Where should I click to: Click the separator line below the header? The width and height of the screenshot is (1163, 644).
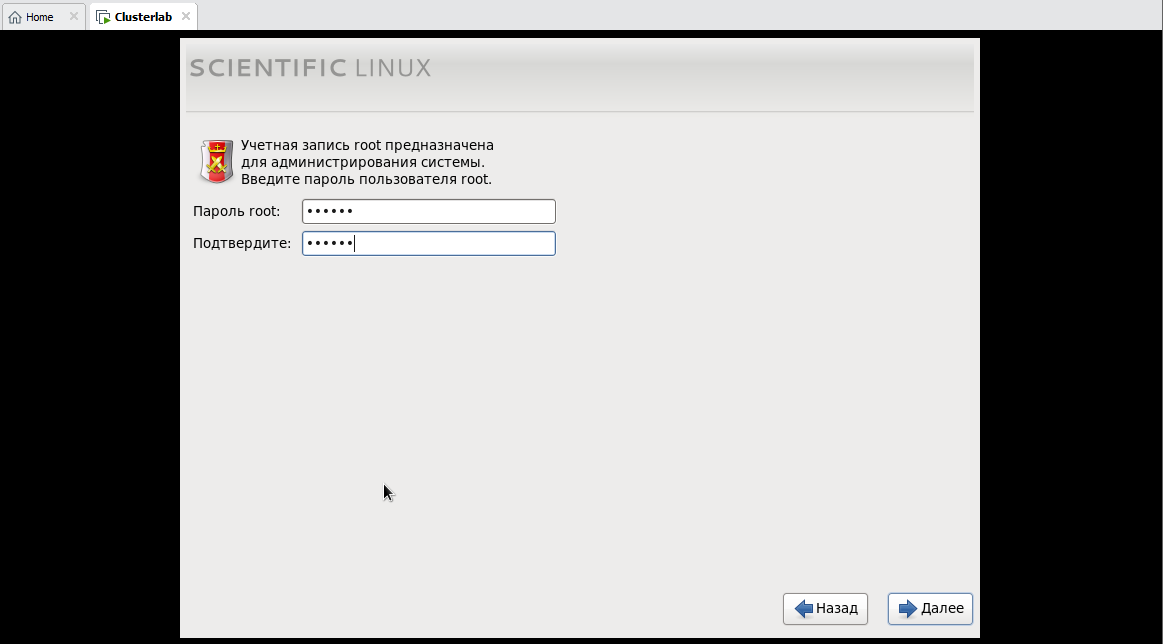[579, 111]
